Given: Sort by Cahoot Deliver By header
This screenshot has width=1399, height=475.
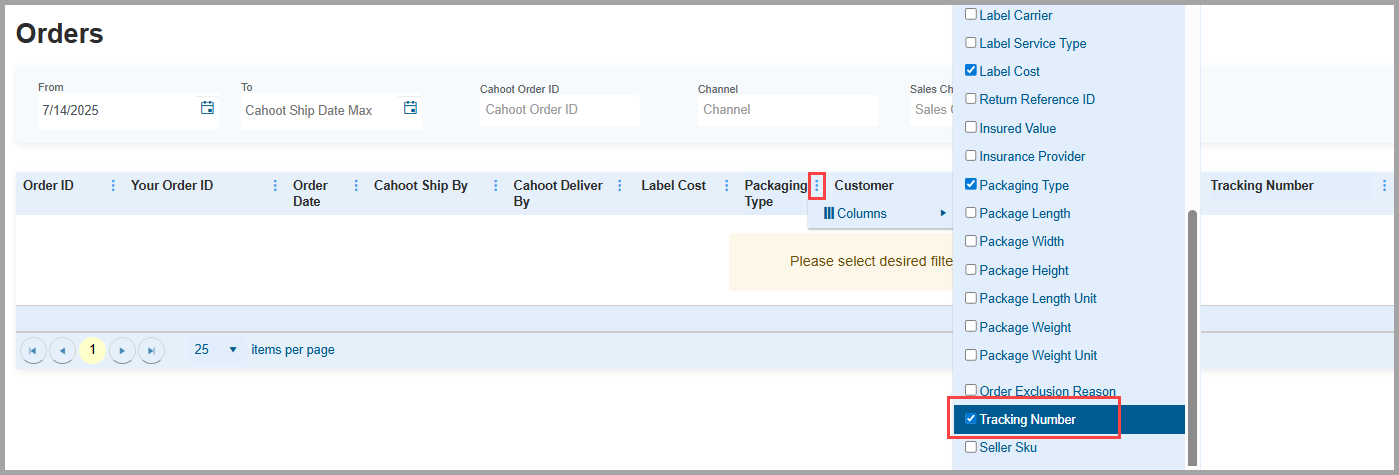Looking at the screenshot, I should [x=558, y=193].
